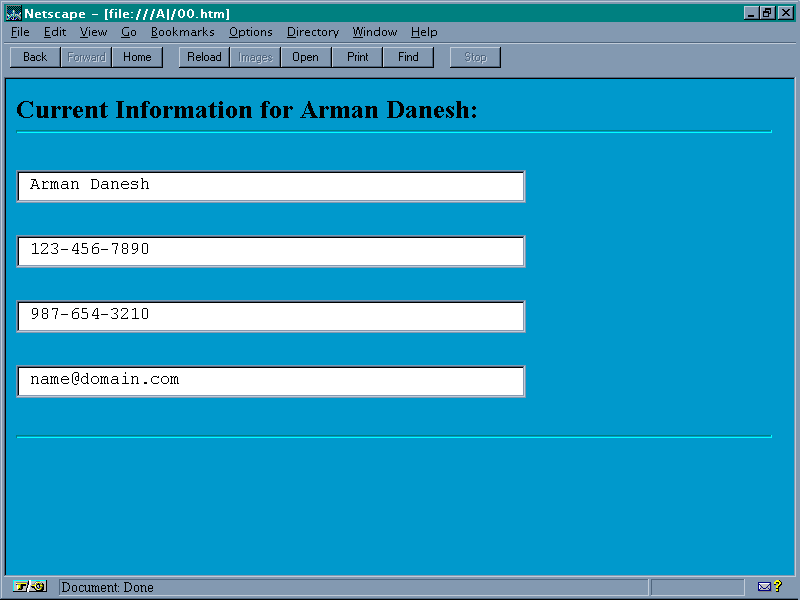Image resolution: width=800 pixels, height=600 pixels.
Task: Click the email field with name@domain.com
Action: point(270,381)
